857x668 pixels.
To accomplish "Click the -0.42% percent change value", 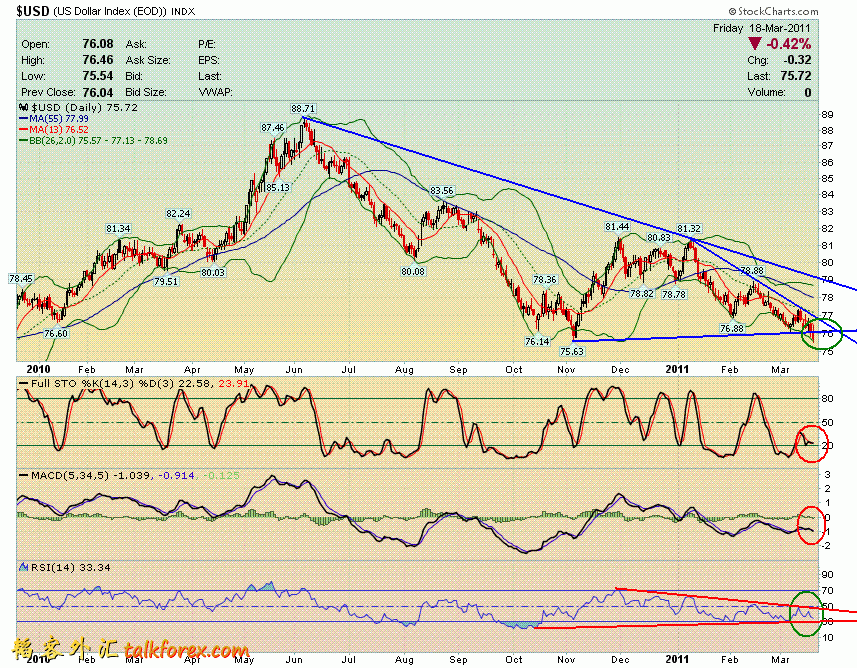I will (788, 44).
